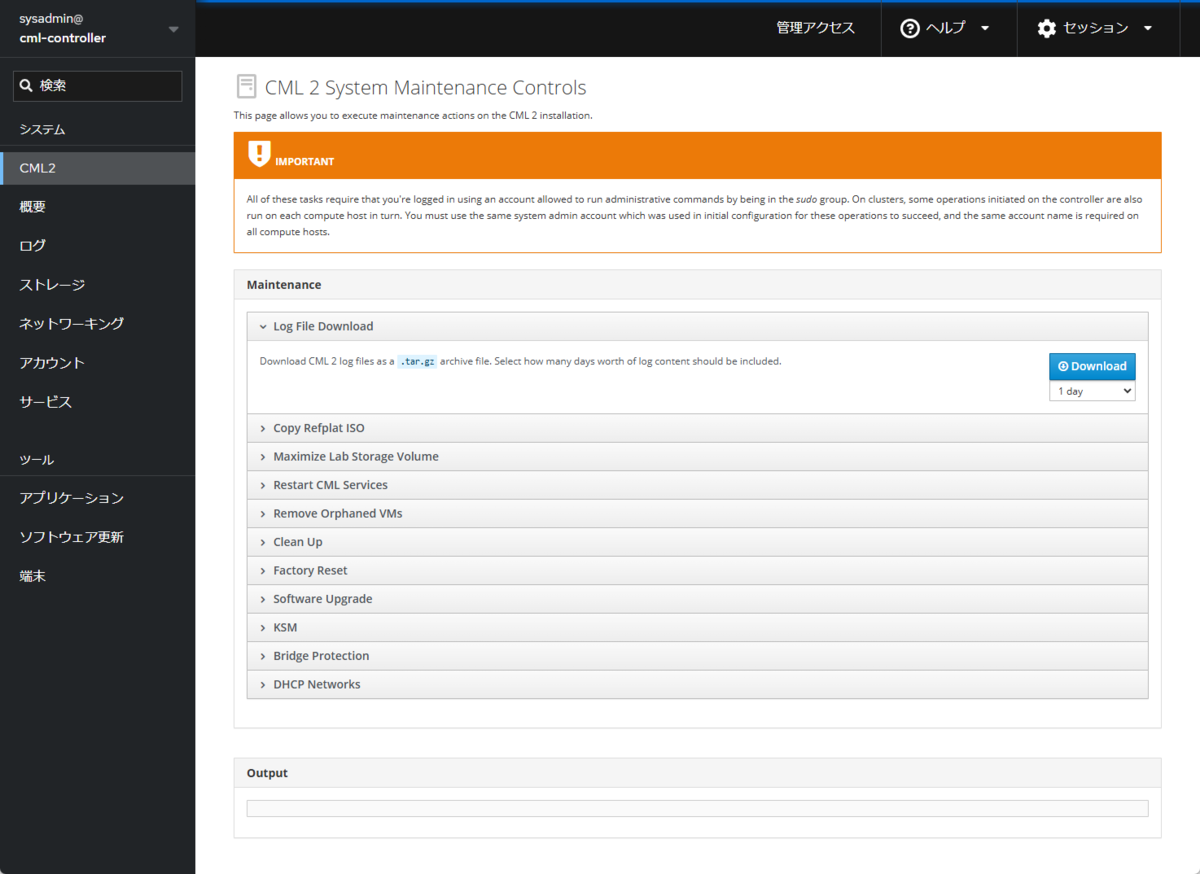This screenshot has height=874, width=1200.
Task: Expand the Remove Orphaned VMs section
Action: [x=697, y=513]
